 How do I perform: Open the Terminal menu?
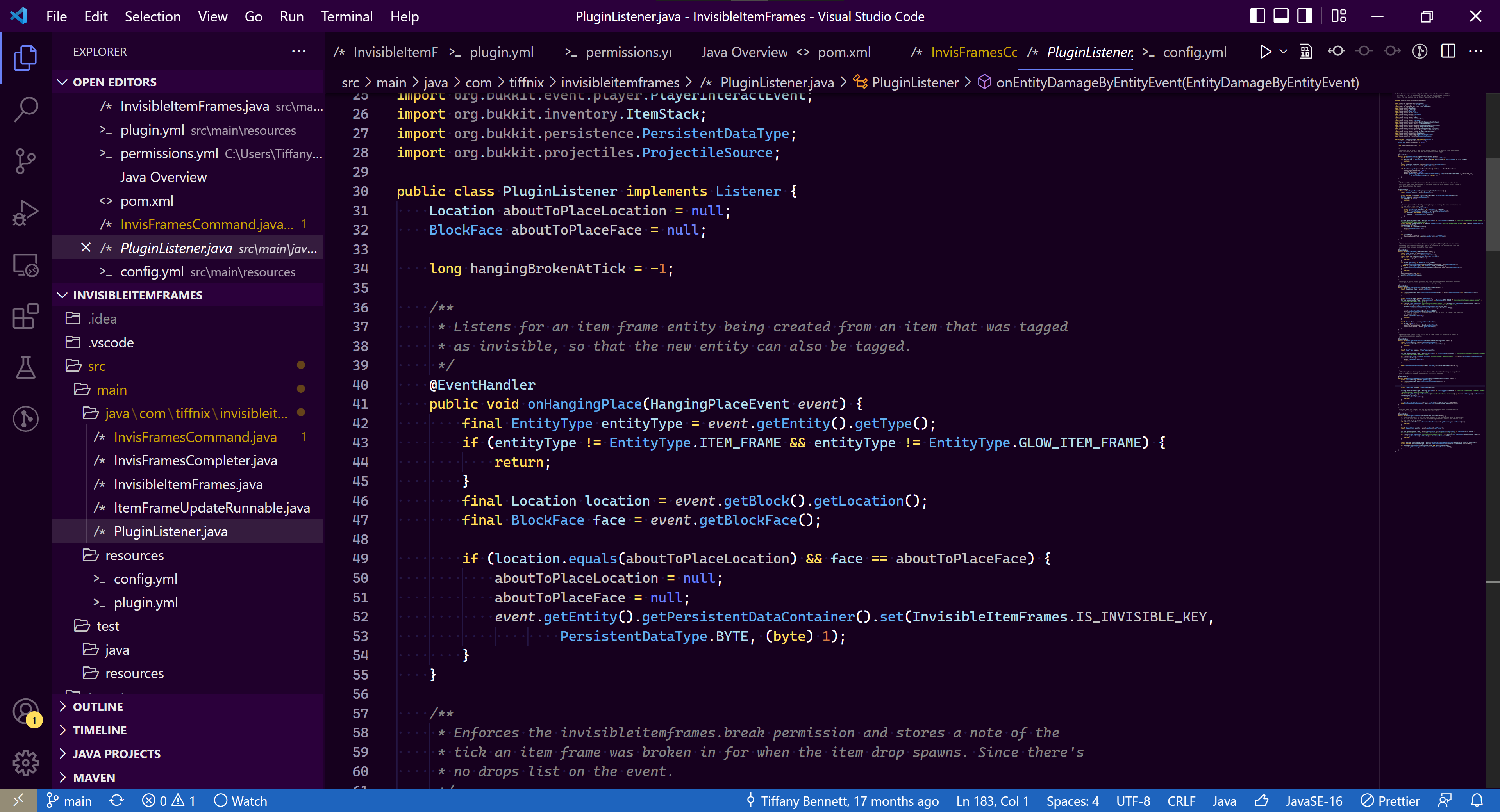pyautogui.click(x=346, y=16)
